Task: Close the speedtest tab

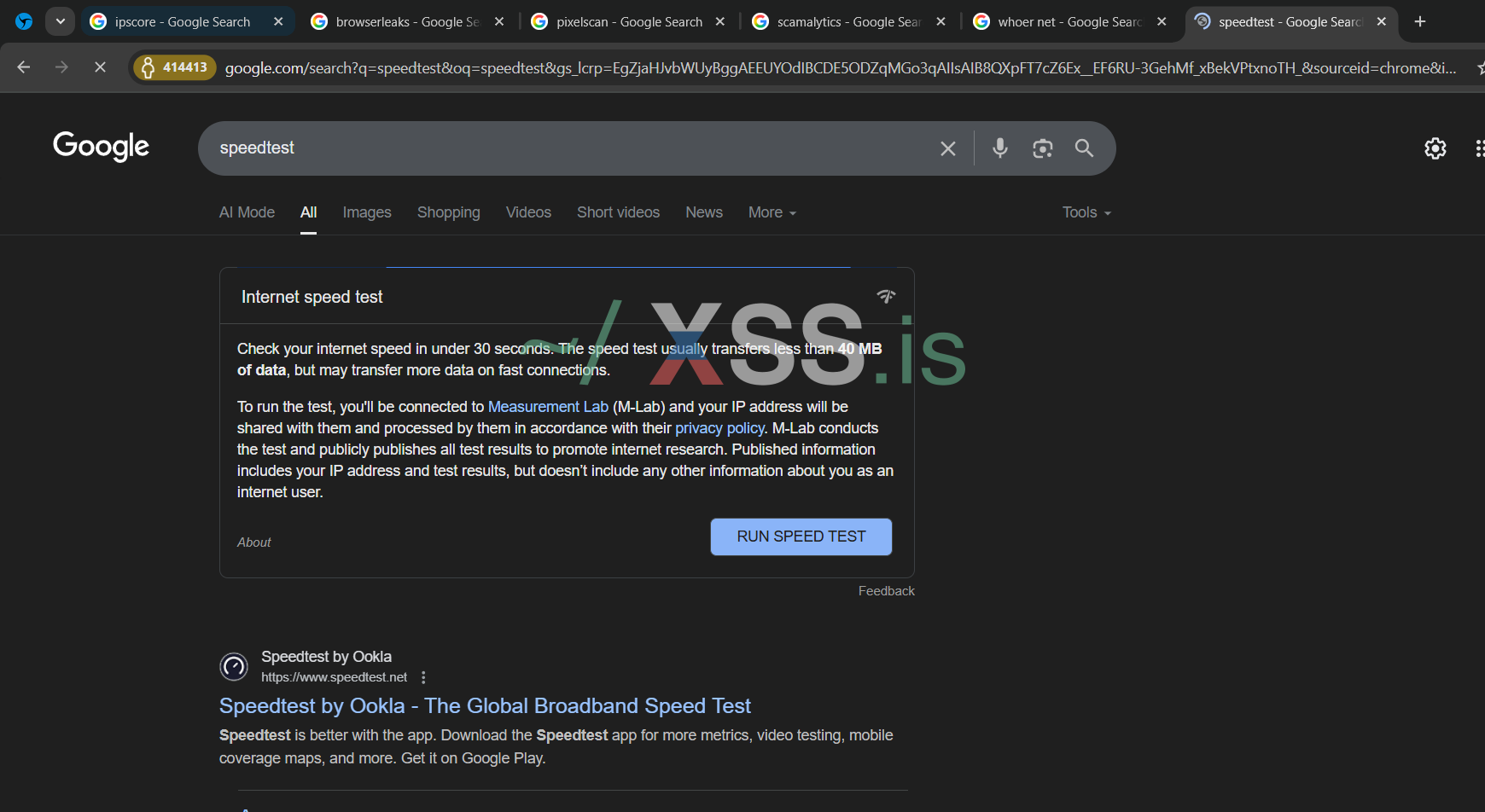Action: tap(1382, 21)
